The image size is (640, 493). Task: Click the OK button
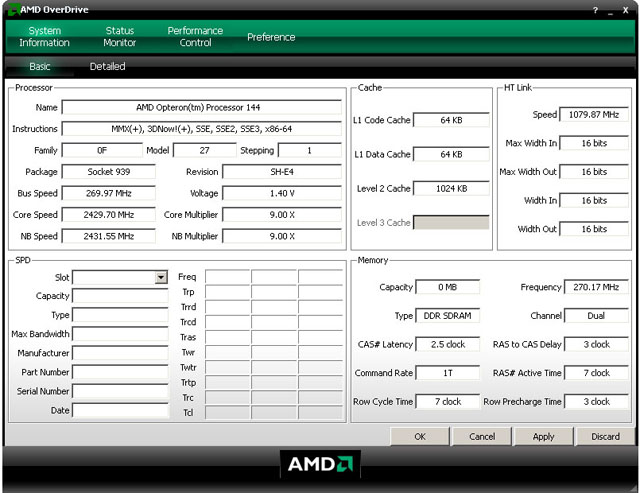[x=420, y=437]
